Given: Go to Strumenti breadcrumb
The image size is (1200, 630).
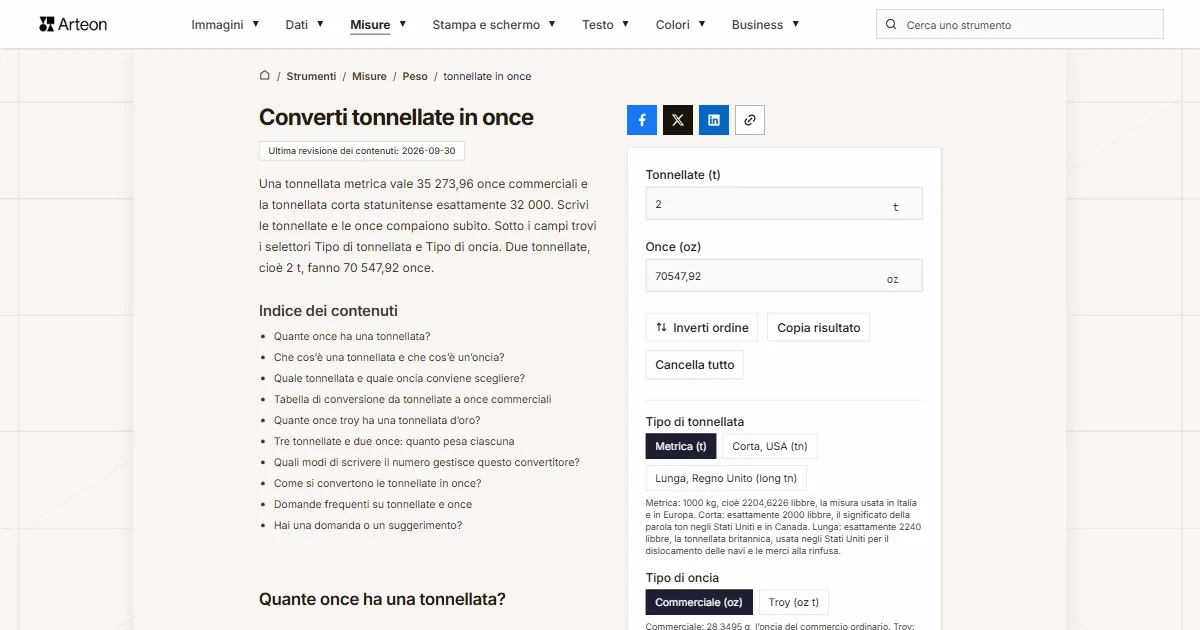Looking at the screenshot, I should 311,76.
